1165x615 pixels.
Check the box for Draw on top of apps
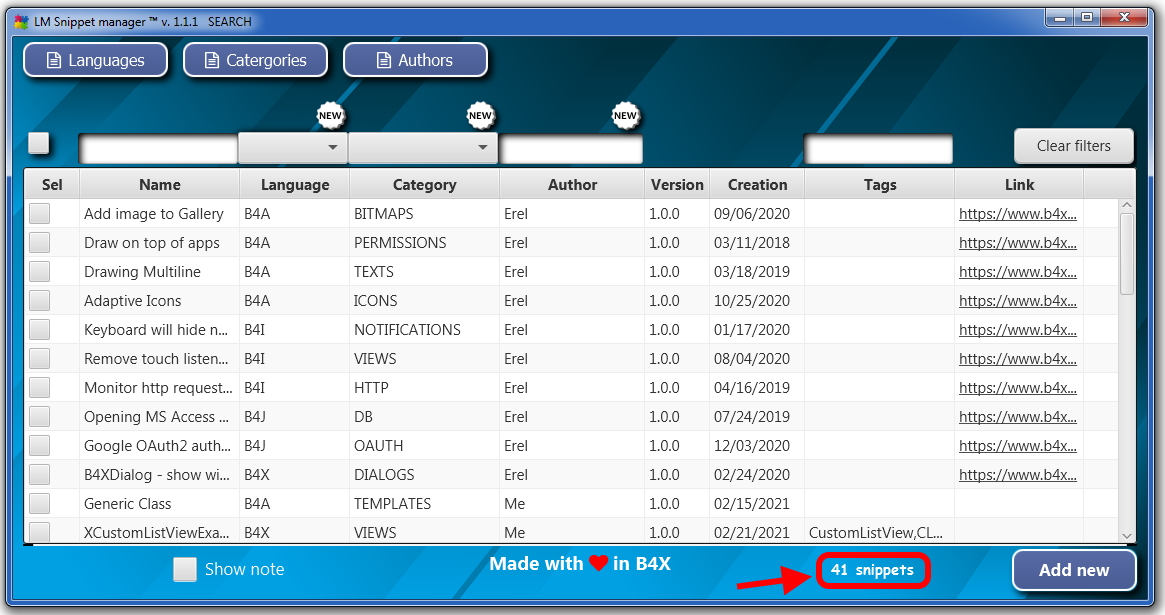point(39,243)
